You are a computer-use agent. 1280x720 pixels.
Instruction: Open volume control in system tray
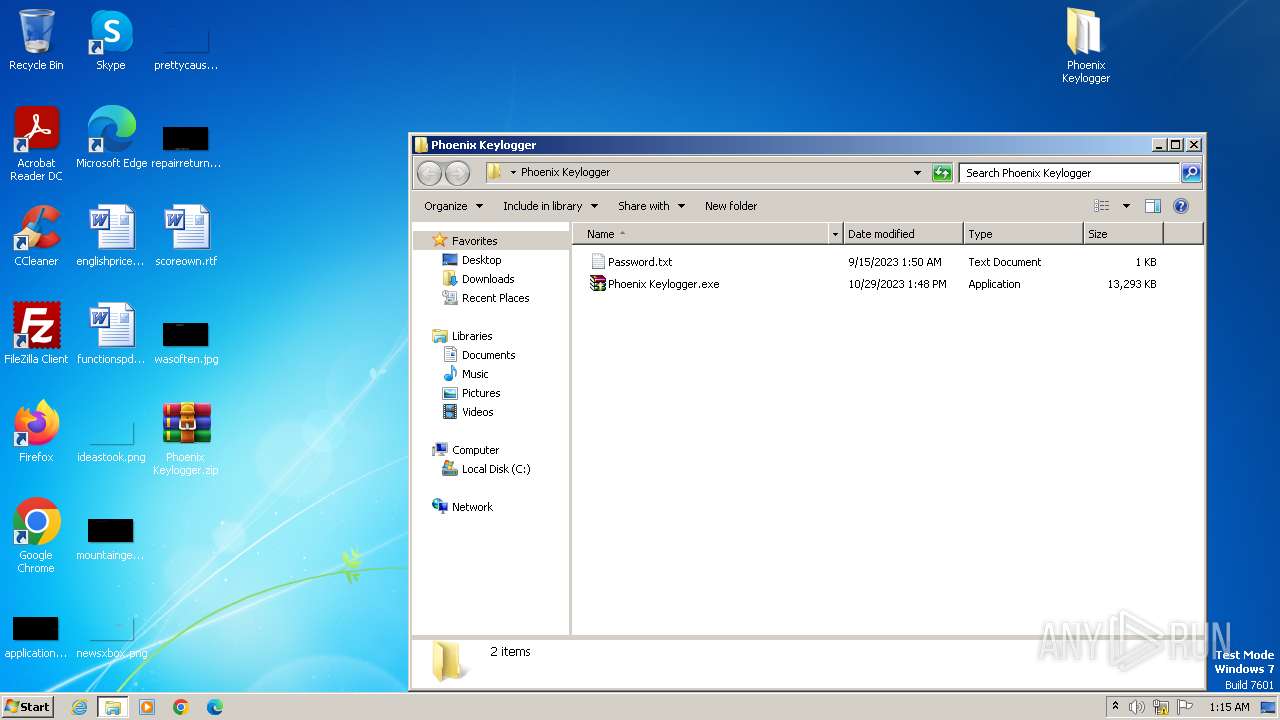click(1137, 707)
